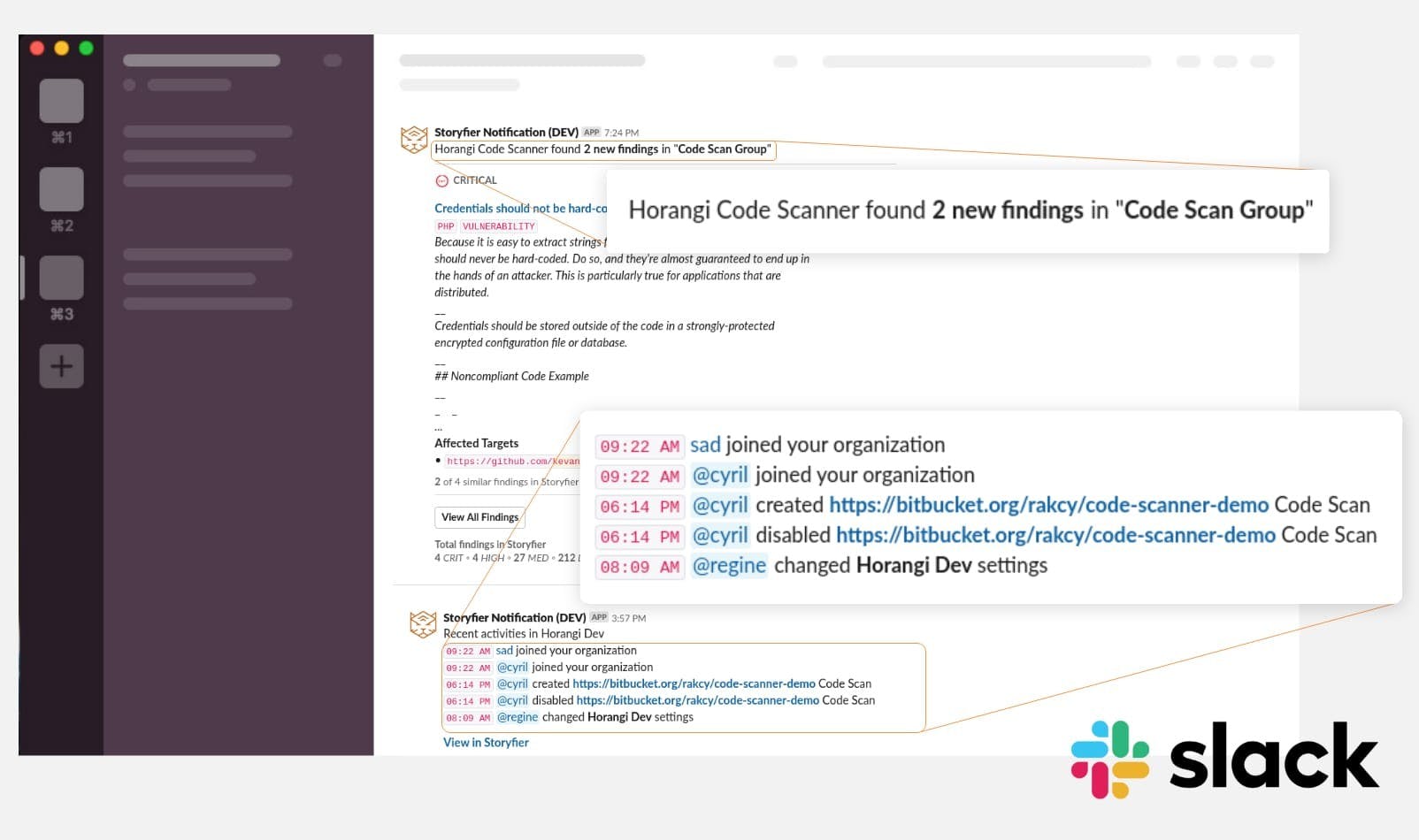Click the green maximize window button
The width and height of the screenshot is (1419, 840).
[x=86, y=48]
